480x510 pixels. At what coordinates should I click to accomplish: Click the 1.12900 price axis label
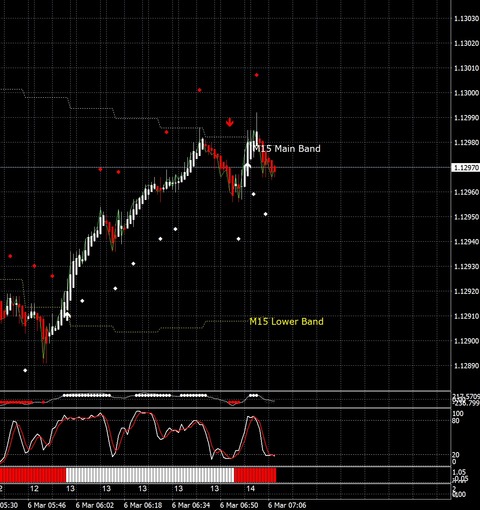point(467,341)
